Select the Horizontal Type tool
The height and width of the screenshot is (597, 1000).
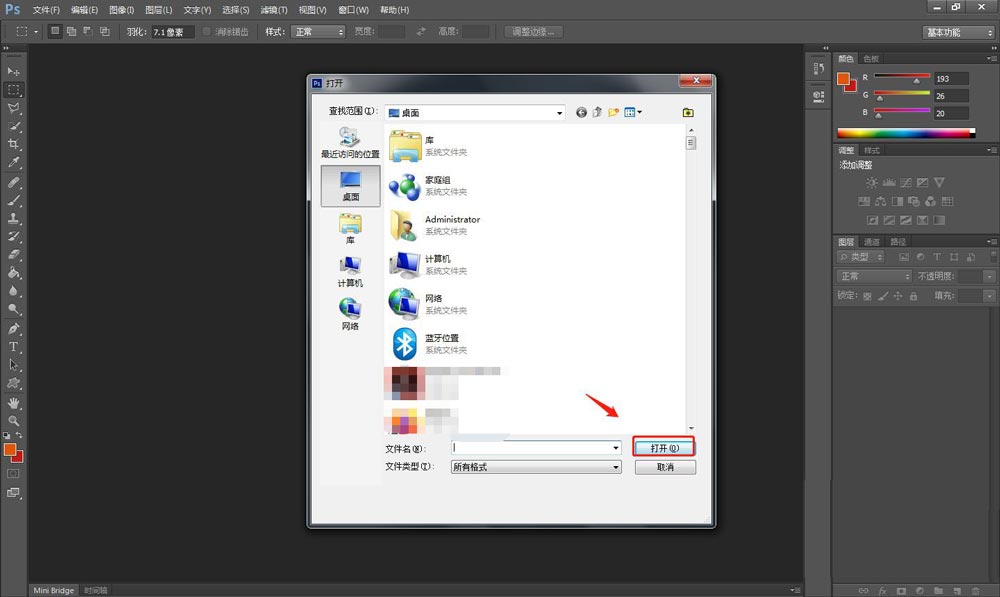14,346
